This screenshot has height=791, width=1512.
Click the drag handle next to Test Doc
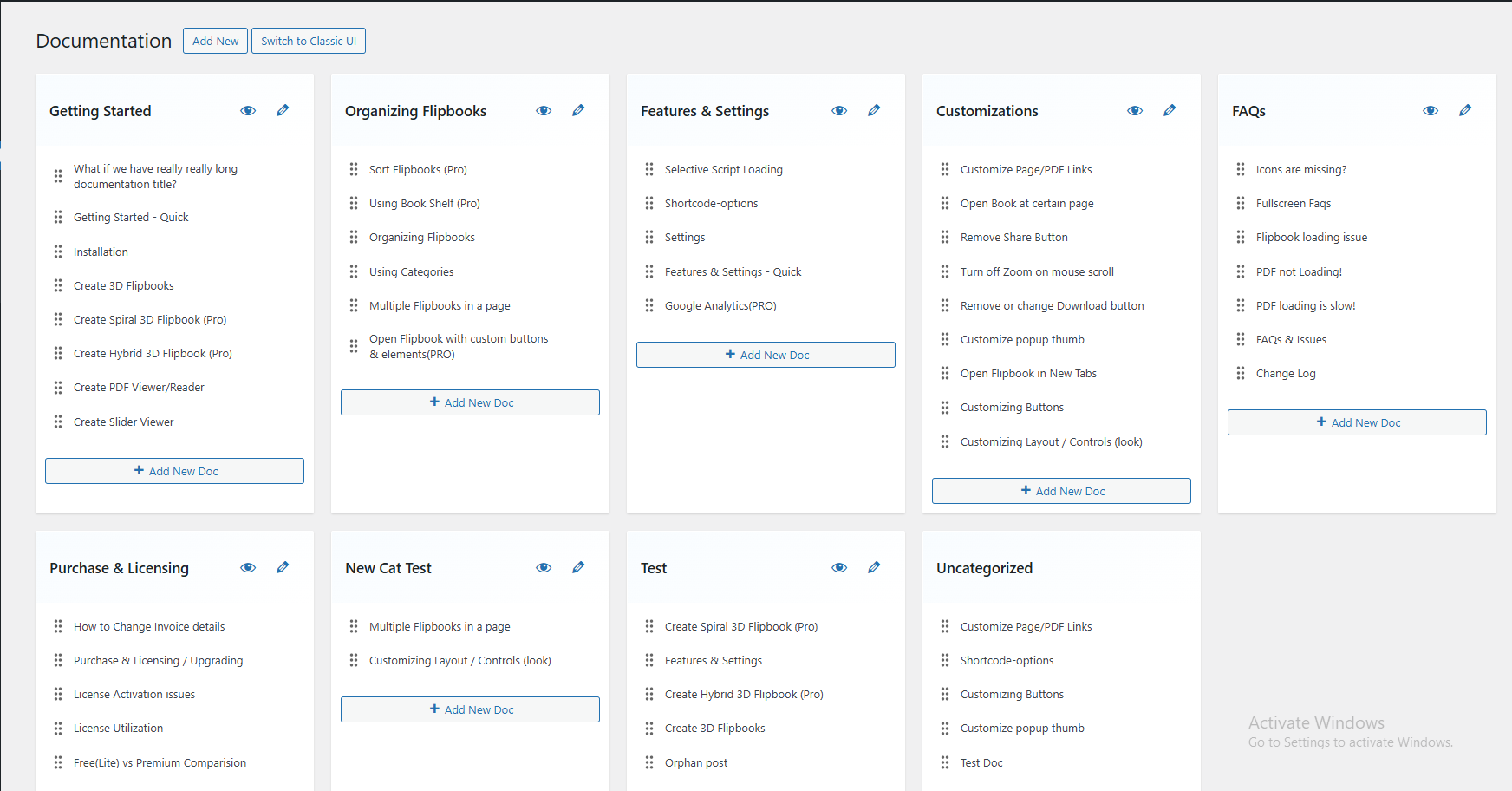point(944,762)
